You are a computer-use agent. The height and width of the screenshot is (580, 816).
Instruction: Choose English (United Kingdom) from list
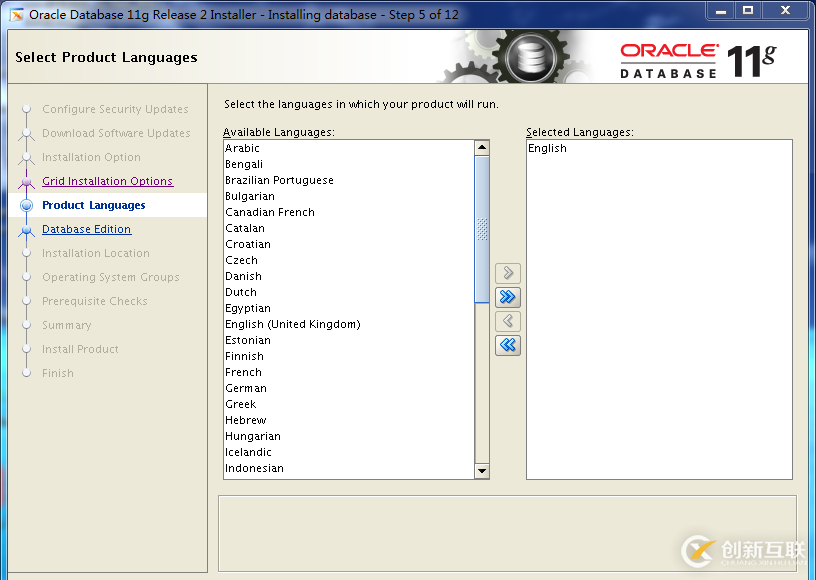coord(349,324)
